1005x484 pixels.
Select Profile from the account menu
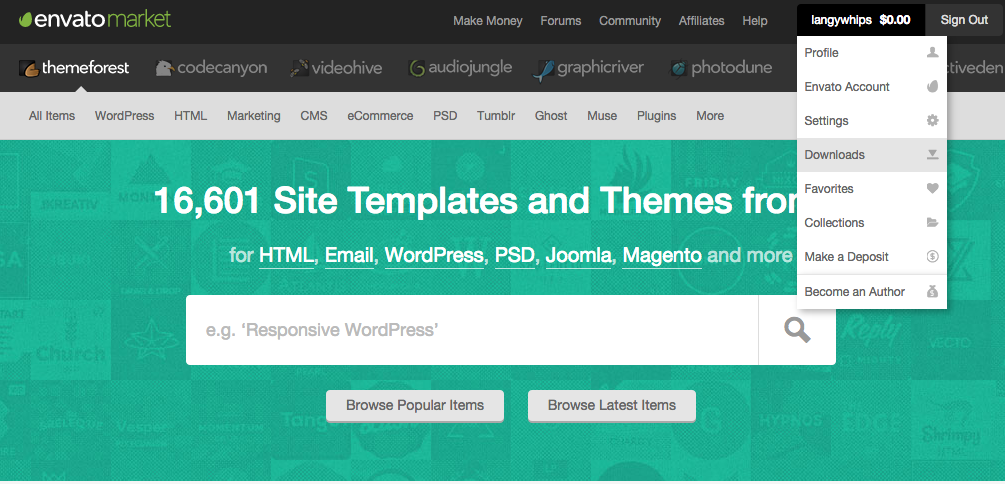pyautogui.click(x=872, y=53)
